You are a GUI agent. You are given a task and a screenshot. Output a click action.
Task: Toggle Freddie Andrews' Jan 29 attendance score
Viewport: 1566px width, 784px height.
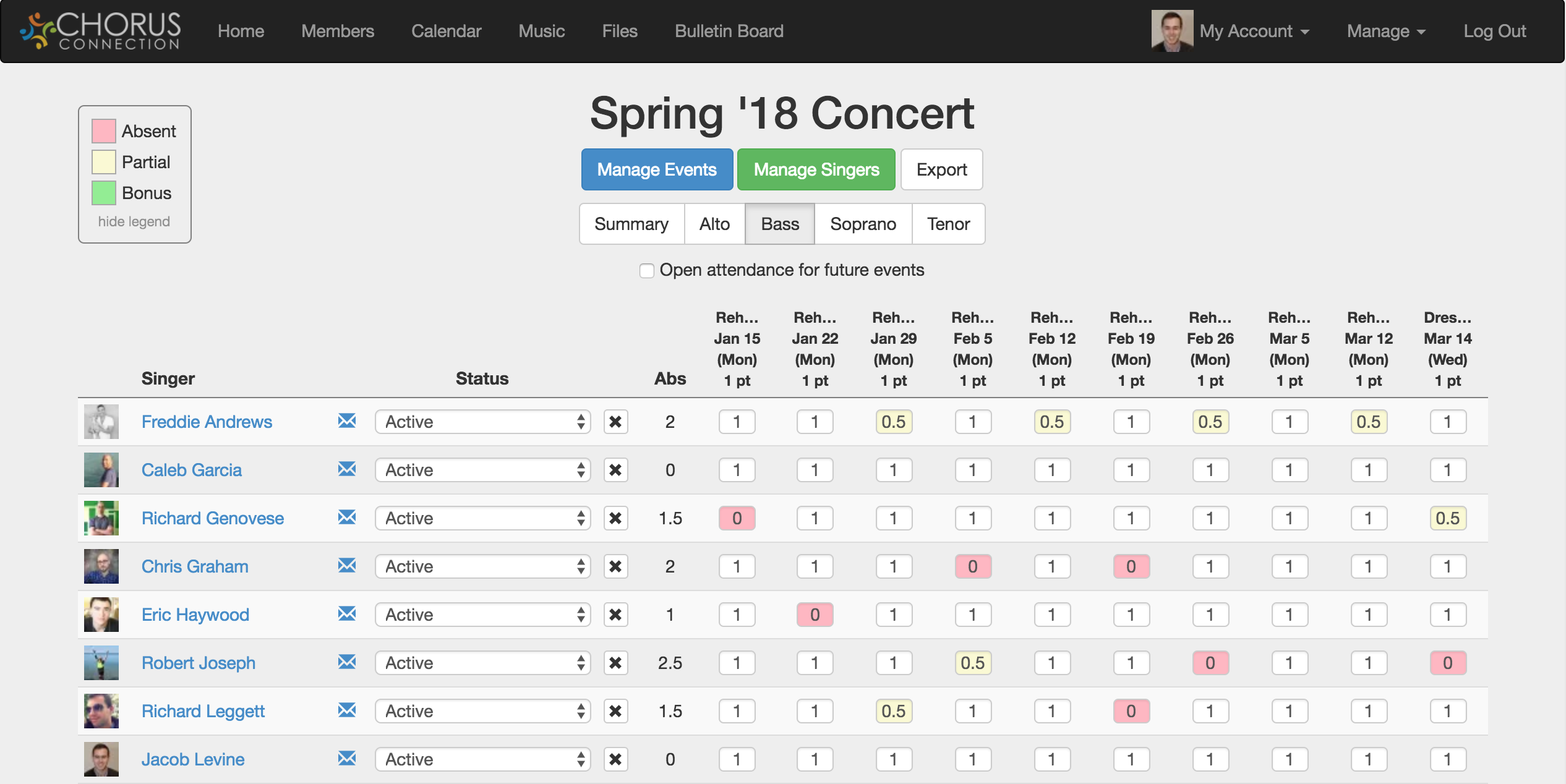894,422
